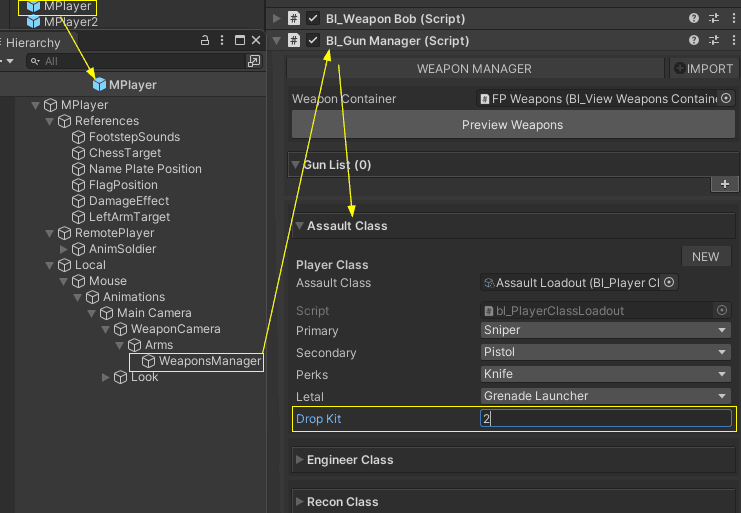Disable the Bl_Gun Manager script checkbox
The width and height of the screenshot is (741, 513).
point(314,40)
